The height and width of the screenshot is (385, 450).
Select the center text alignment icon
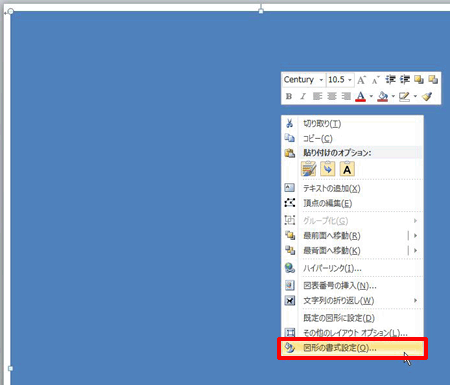[332, 96]
